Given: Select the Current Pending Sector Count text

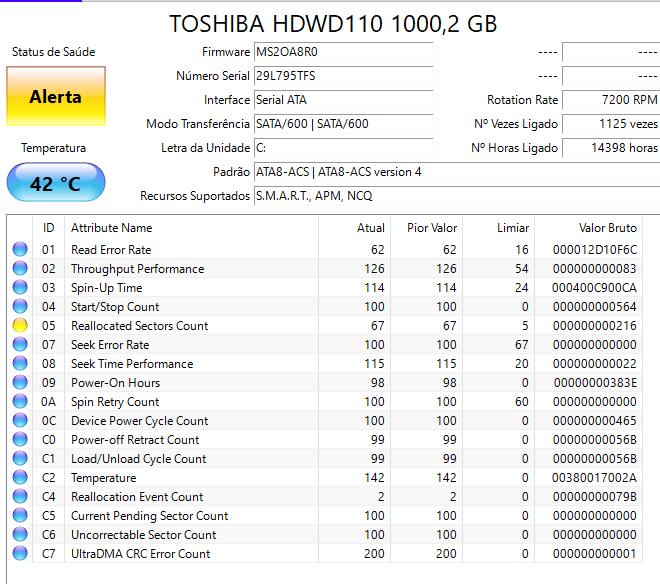Looking at the screenshot, I should [149, 516].
